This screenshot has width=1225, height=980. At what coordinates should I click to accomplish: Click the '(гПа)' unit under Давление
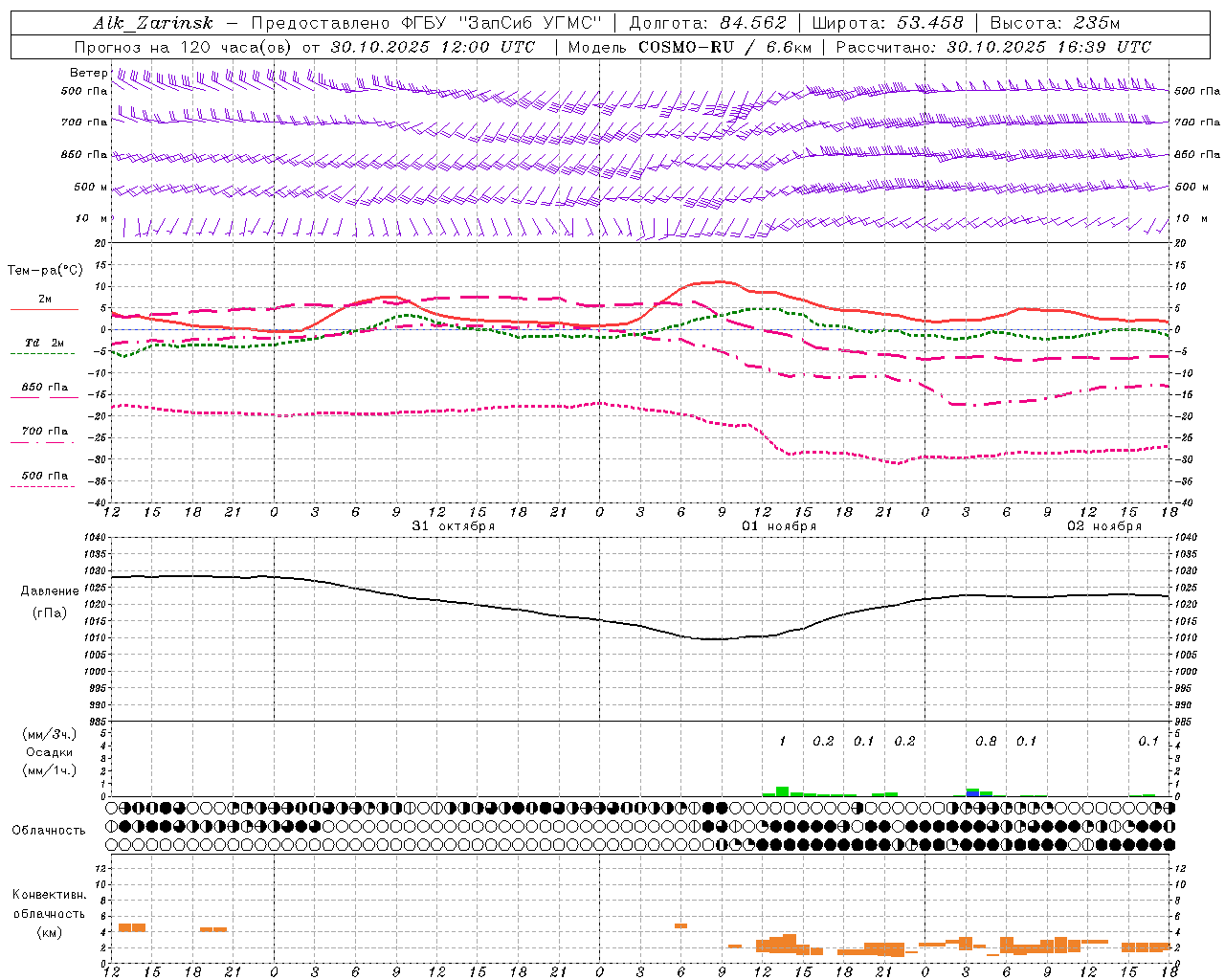pyautogui.click(x=50, y=613)
